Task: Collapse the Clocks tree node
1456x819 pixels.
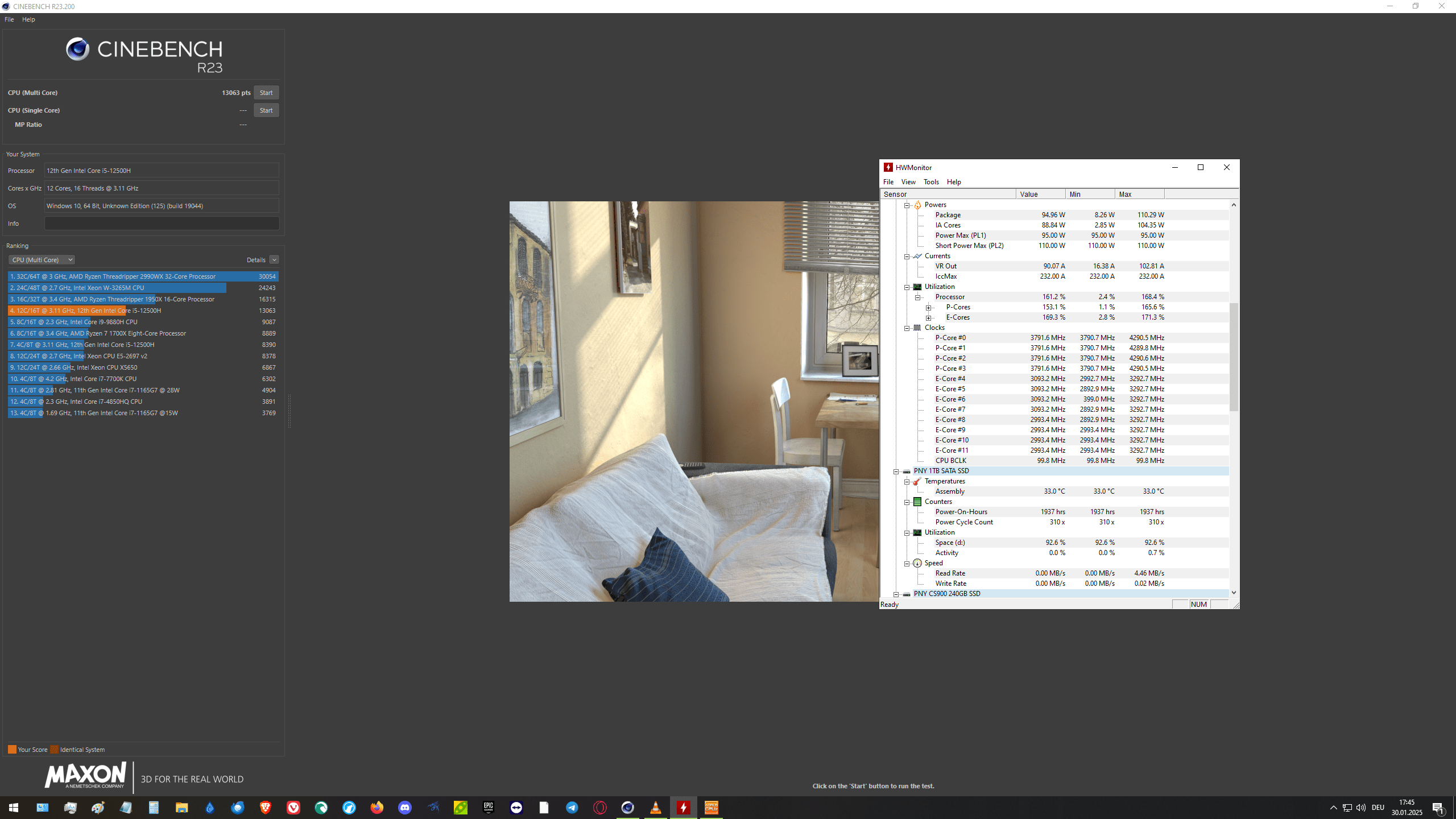Action: [907, 328]
